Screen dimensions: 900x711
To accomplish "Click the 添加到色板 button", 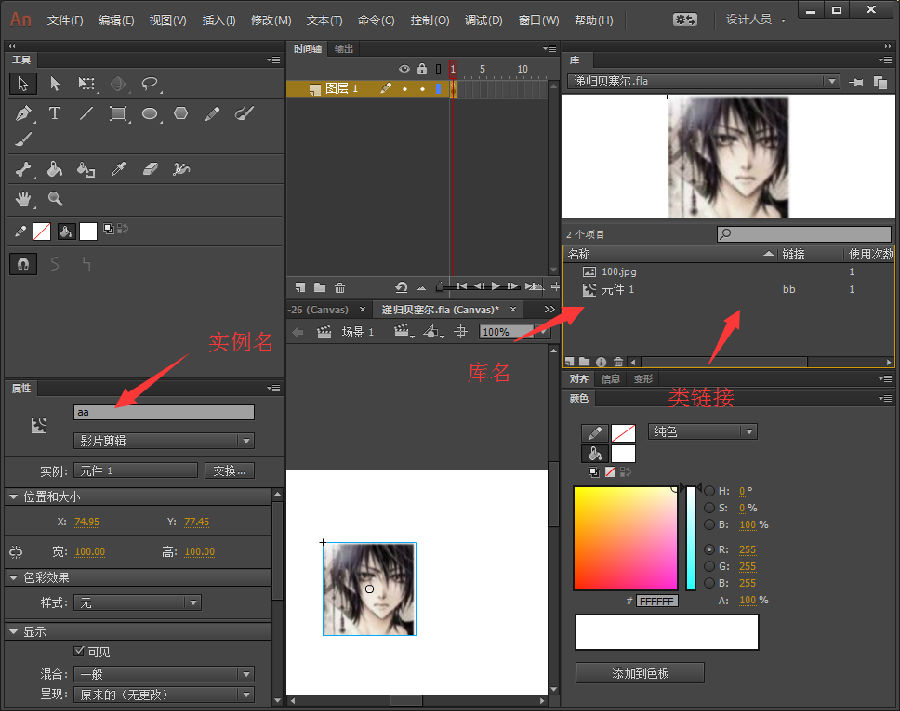I will tap(640, 673).
